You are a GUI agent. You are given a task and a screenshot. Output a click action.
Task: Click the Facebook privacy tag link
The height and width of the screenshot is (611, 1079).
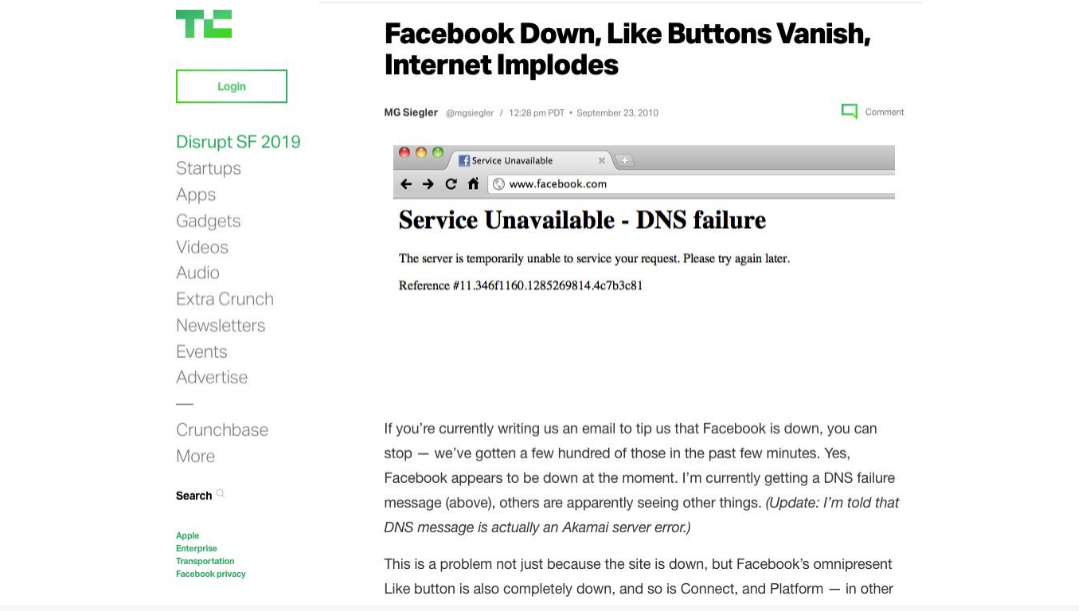210,574
